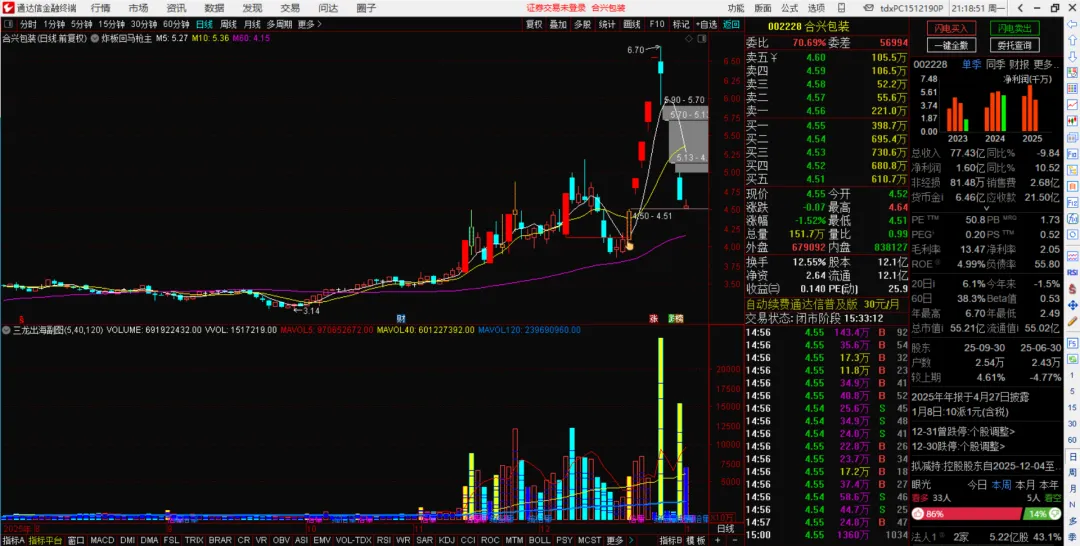Viewport: 1080px width, 546px height.
Task: Open the 复权 dropdown
Action: [x=534, y=24]
